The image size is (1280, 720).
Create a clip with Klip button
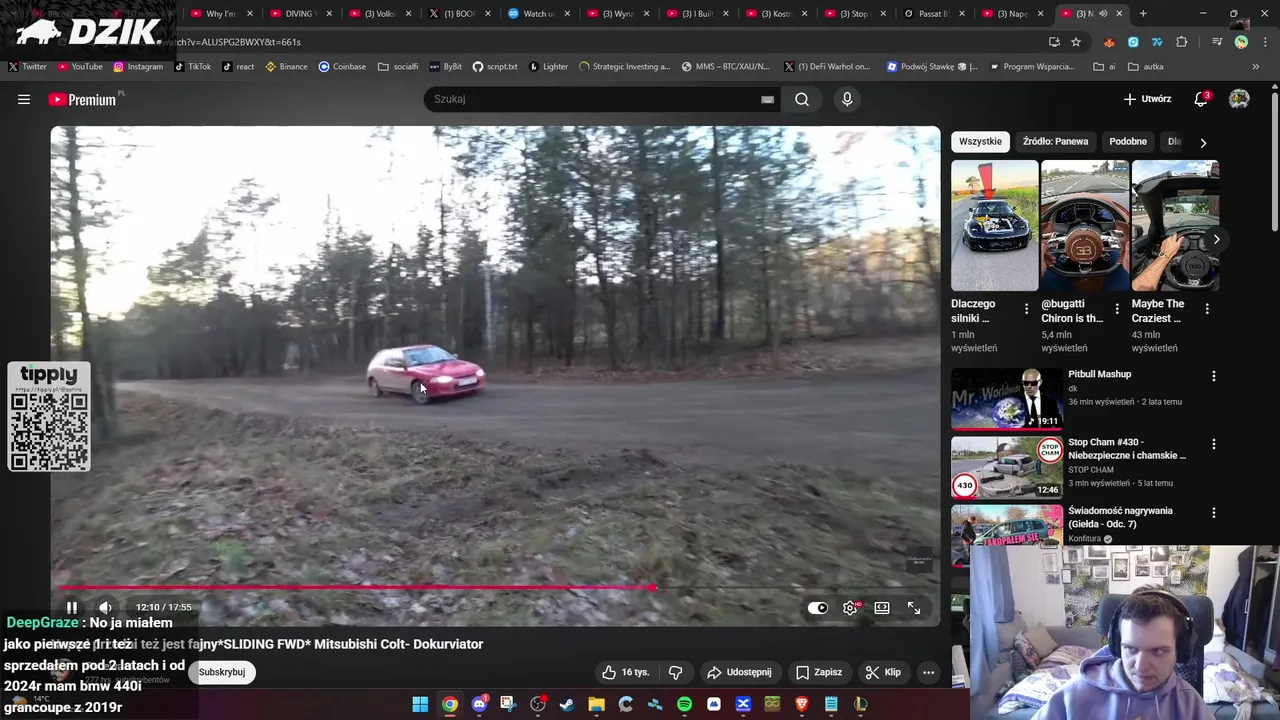pyautogui.click(x=883, y=672)
